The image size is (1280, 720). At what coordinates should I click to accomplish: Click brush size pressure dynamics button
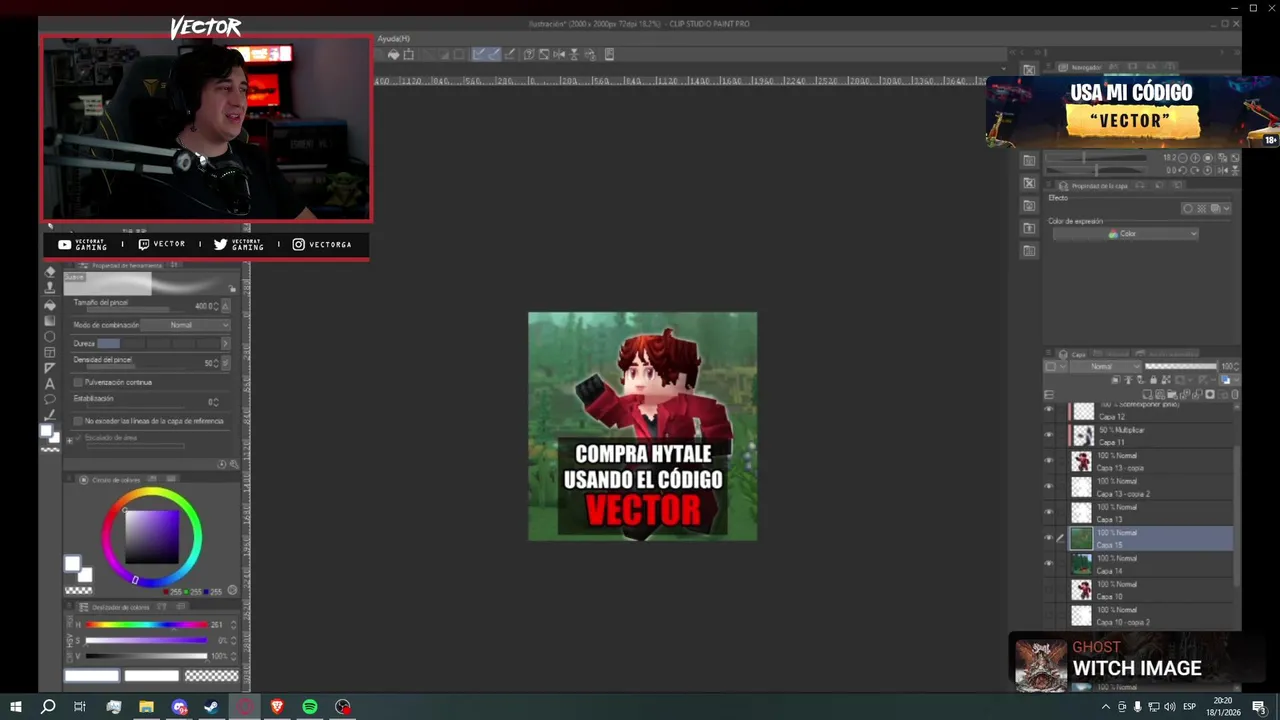tap(226, 306)
